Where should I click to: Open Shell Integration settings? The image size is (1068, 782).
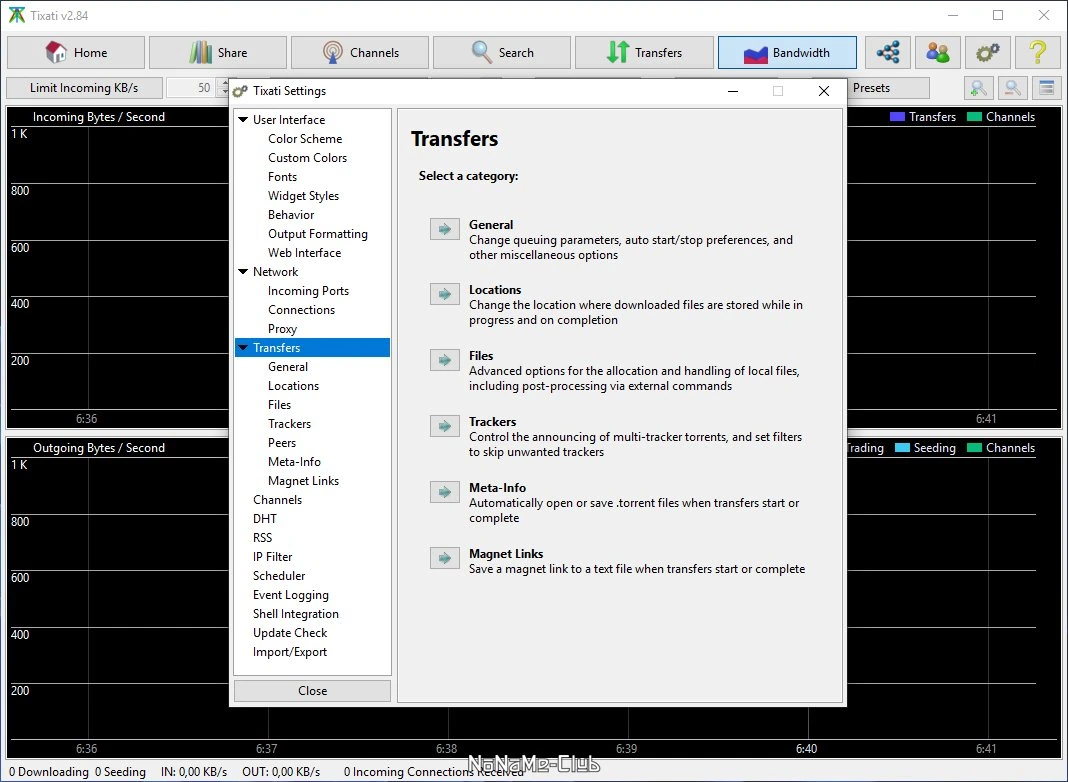tap(296, 614)
